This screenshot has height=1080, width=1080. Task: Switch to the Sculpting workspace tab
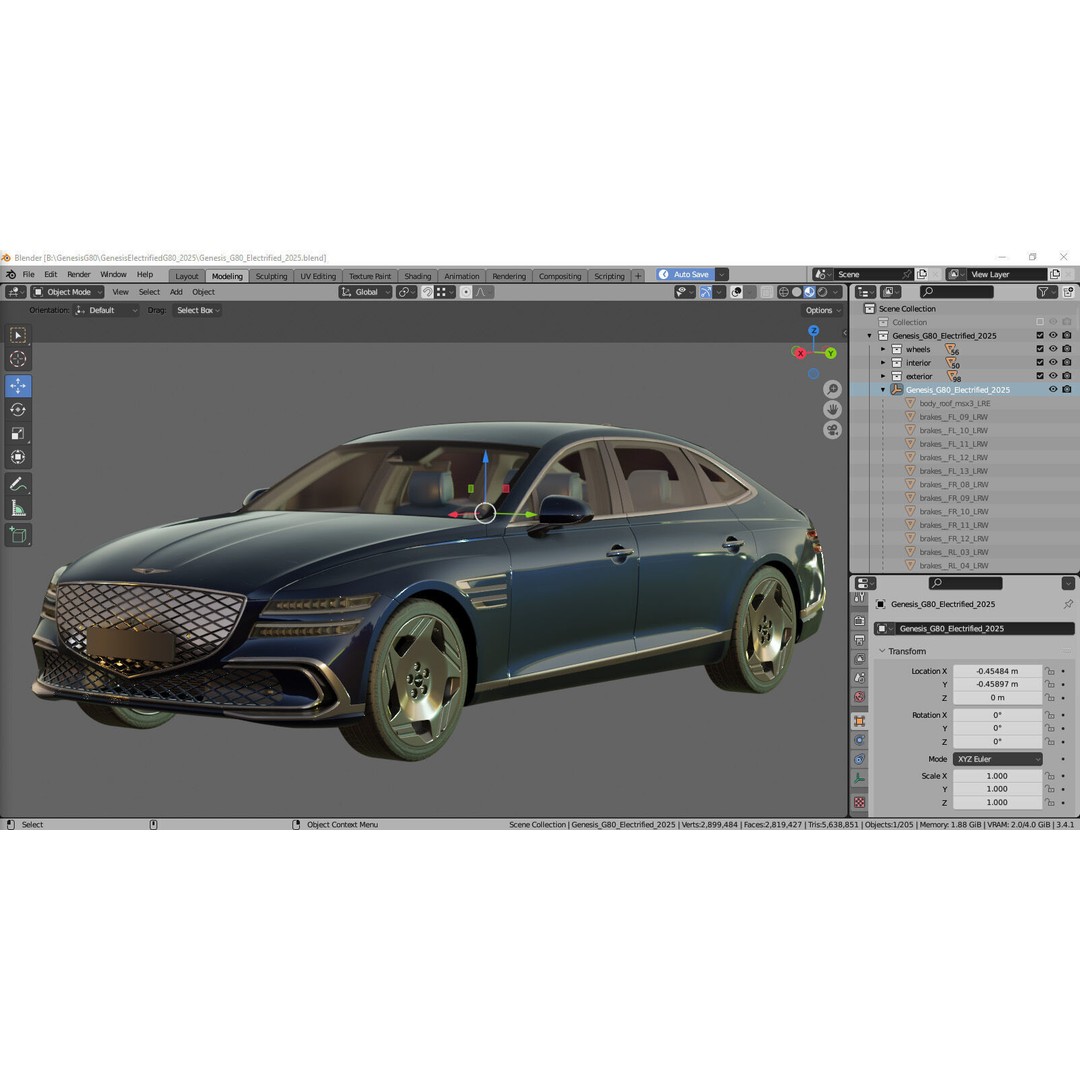click(271, 276)
